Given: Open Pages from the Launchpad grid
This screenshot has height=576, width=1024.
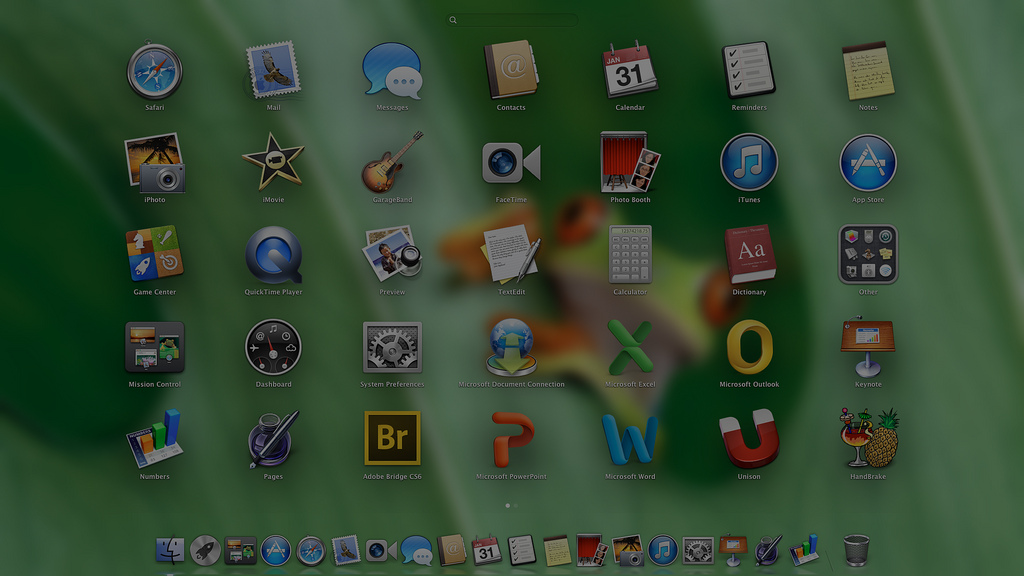Looking at the screenshot, I should (x=274, y=439).
